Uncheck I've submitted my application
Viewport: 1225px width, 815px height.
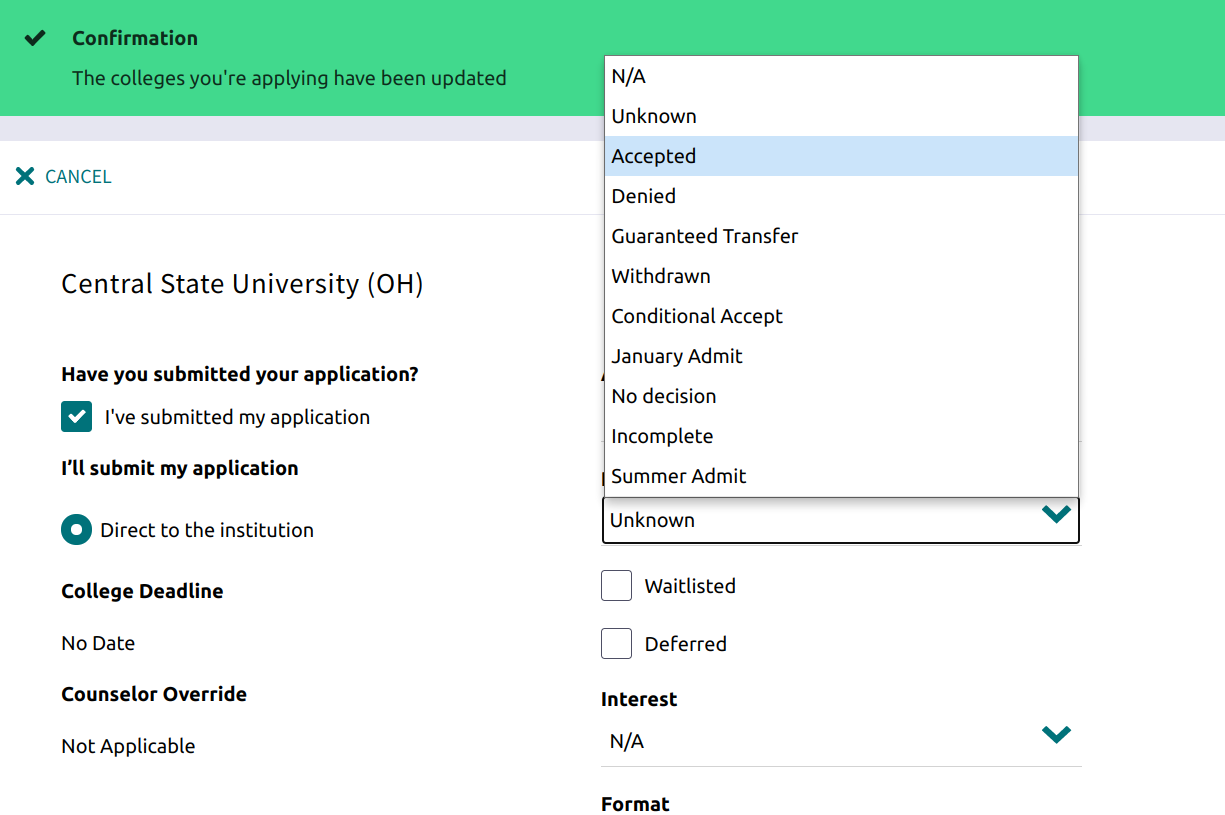[x=77, y=416]
